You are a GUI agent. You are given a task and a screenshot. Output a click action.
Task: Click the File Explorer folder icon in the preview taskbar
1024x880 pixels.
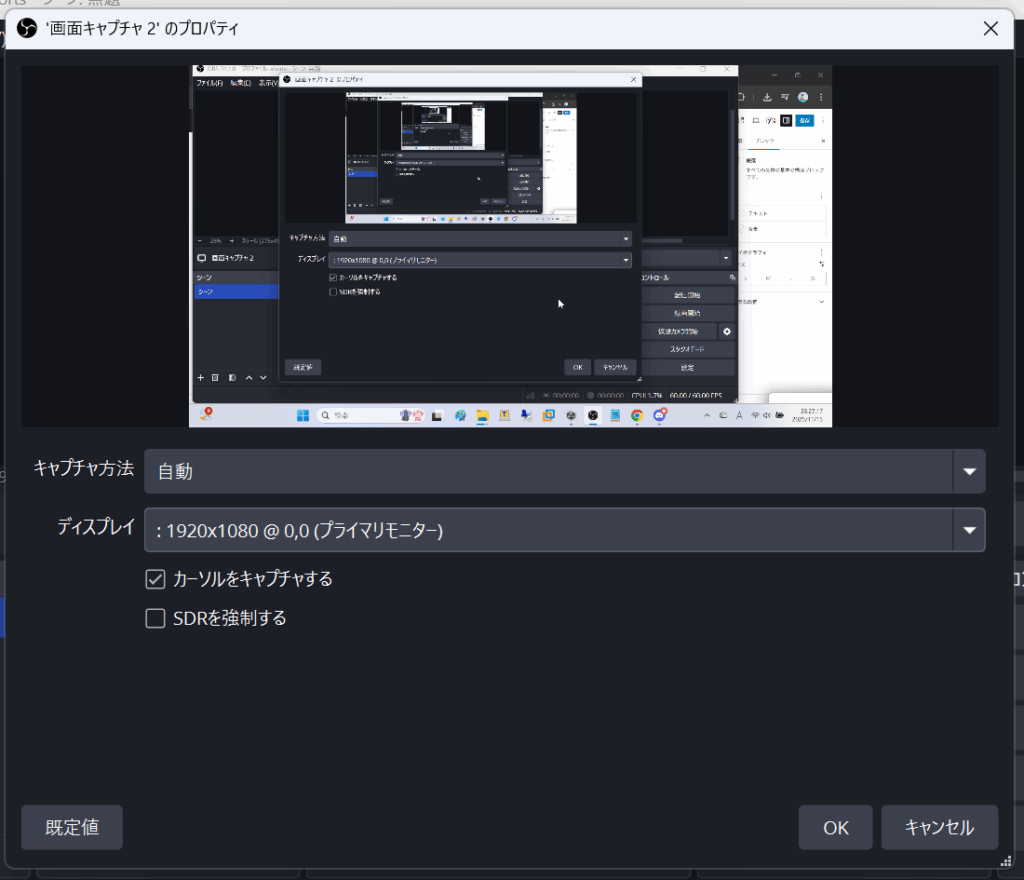click(482, 415)
